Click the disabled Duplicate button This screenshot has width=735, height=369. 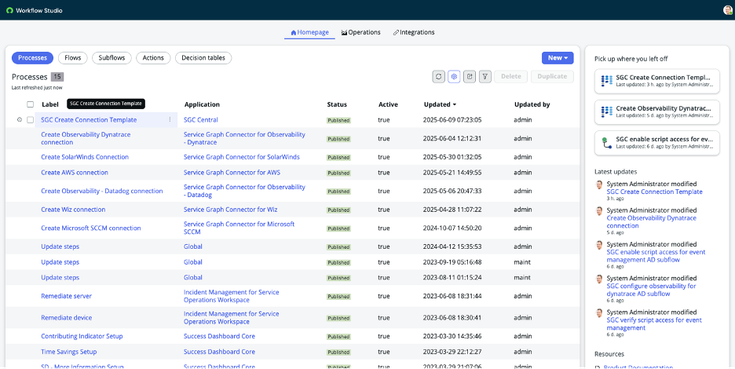(x=552, y=76)
